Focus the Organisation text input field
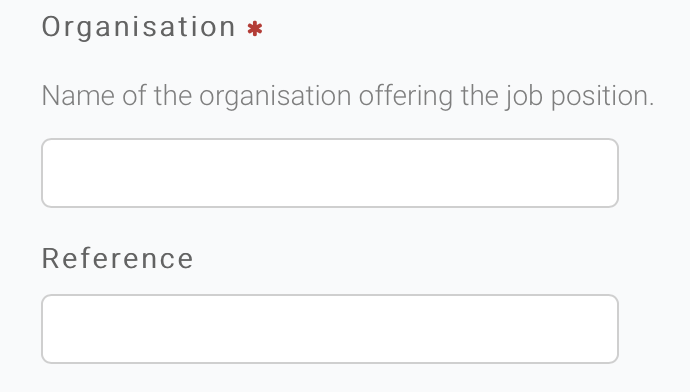This screenshot has width=690, height=392. (x=330, y=173)
